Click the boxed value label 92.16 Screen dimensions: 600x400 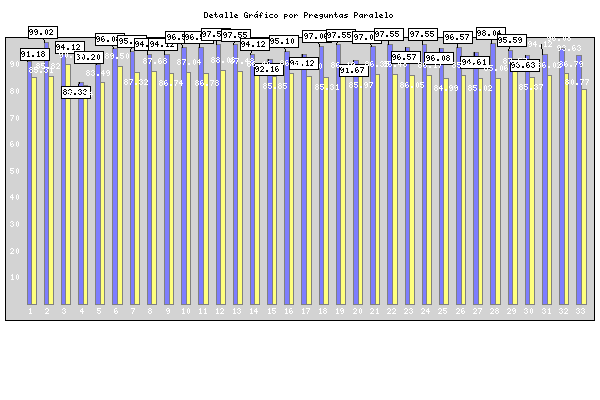pyautogui.click(x=269, y=69)
